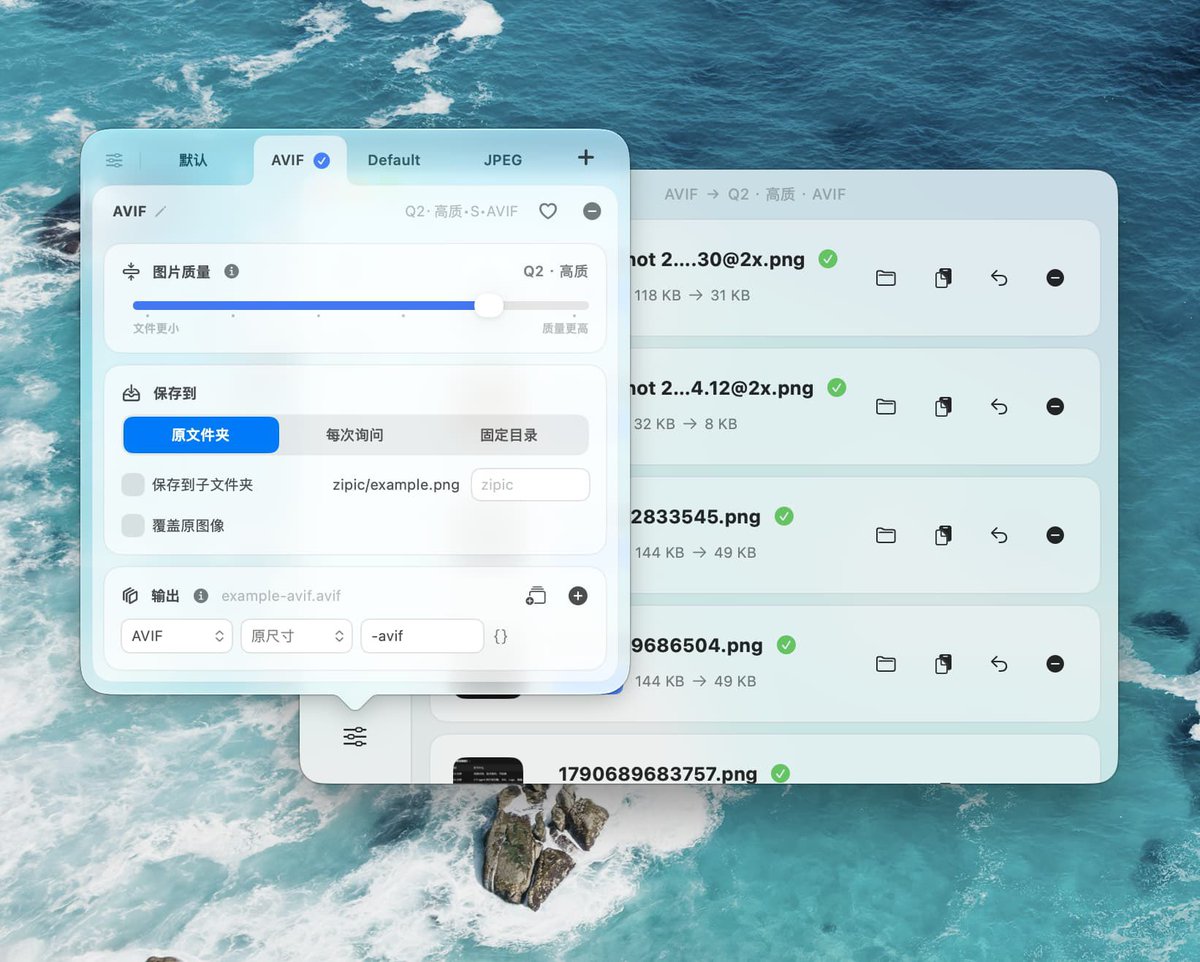Image resolution: width=1200 pixels, height=962 pixels.
Task: Copy the 118 KB → 31 KB image
Action: 943,278
